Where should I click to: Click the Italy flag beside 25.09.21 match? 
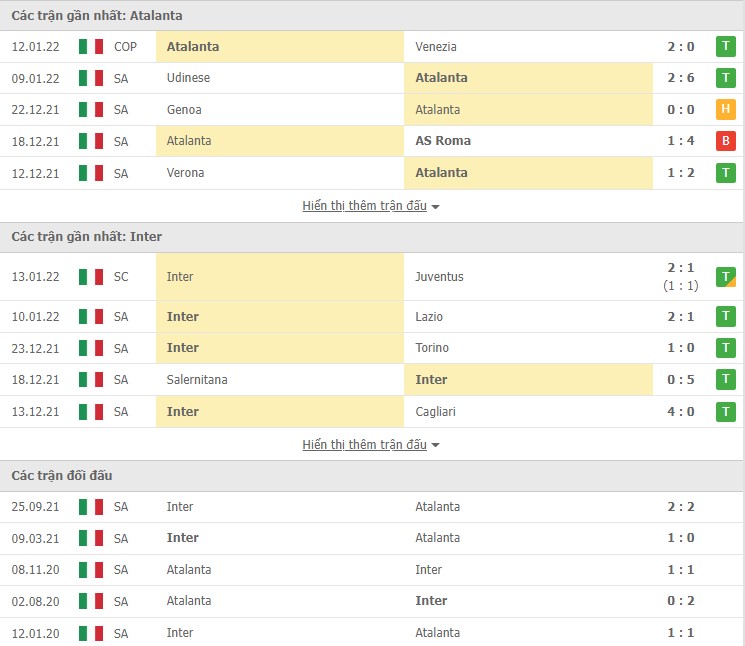(91, 507)
